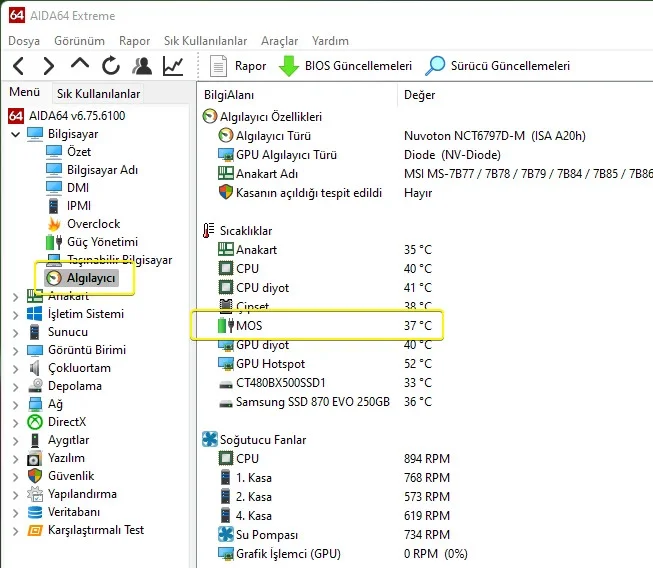Click the Yapılandırma icon

pyautogui.click(x=35, y=494)
